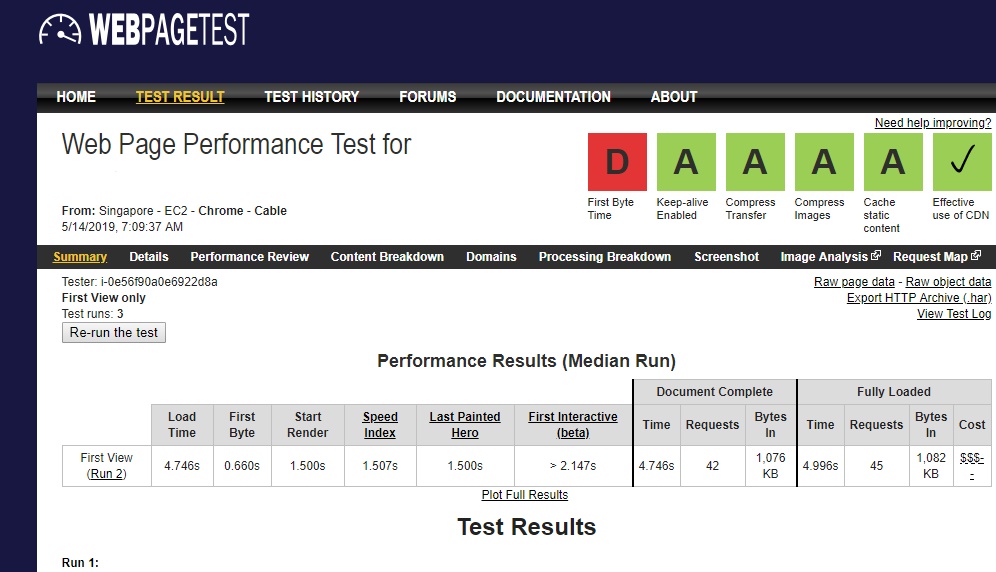Viewport: 996px width, 572px height.
Task: Open the Test History page
Action: 311,97
